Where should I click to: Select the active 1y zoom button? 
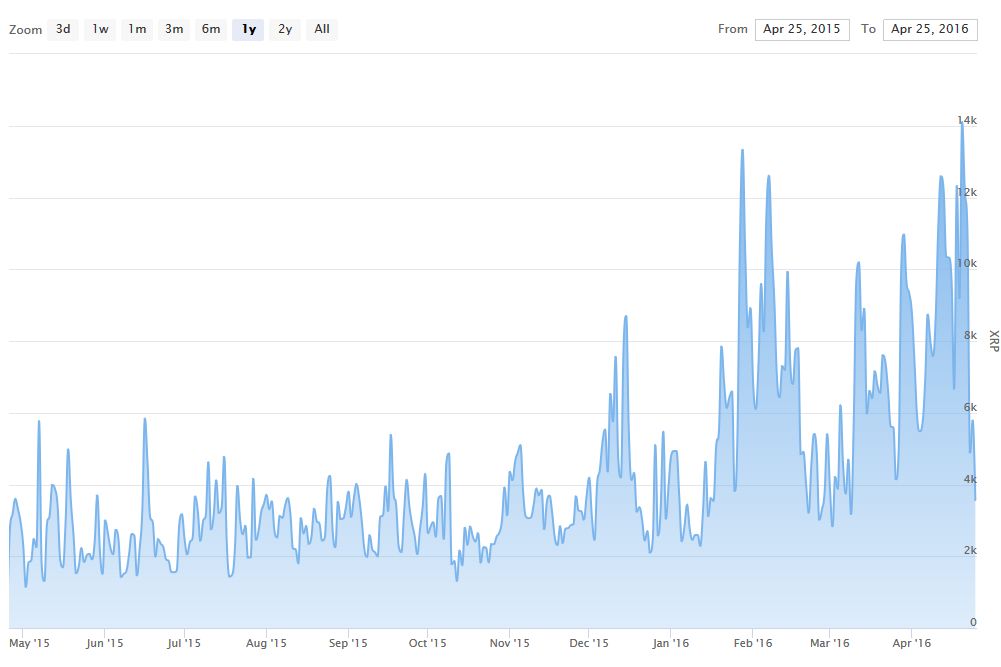(x=248, y=29)
